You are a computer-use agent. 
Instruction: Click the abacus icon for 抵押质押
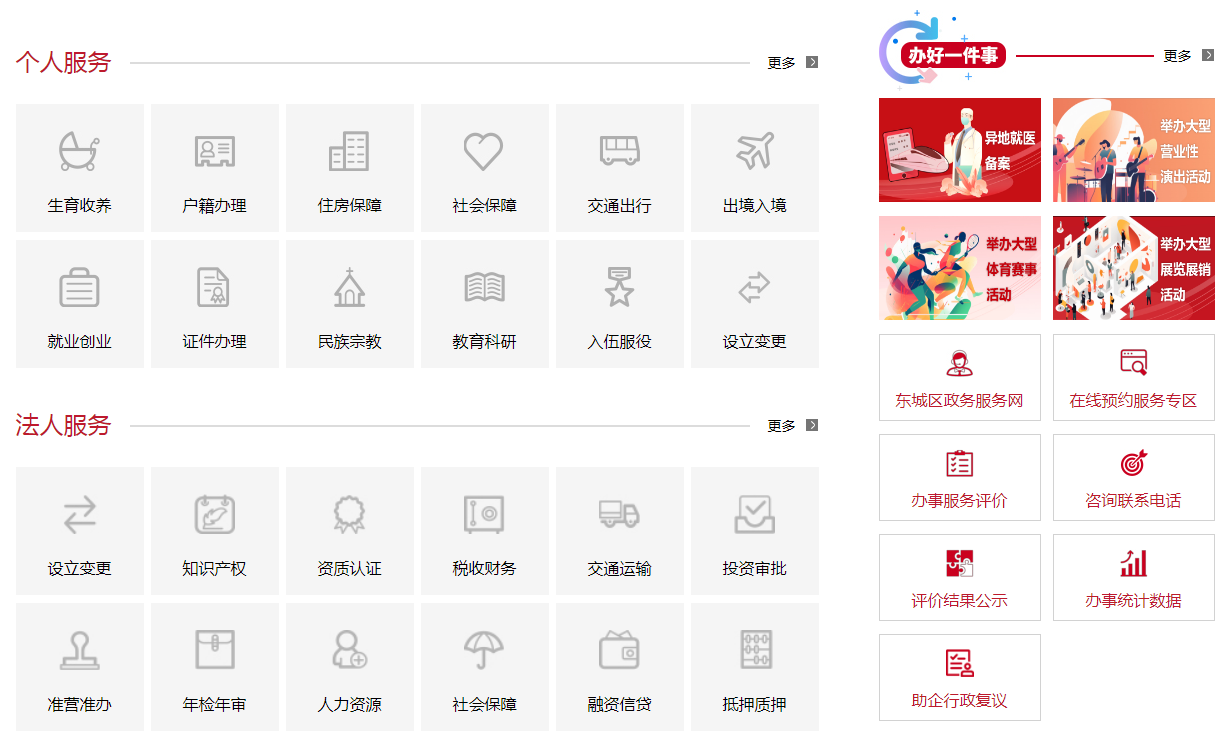click(754, 650)
